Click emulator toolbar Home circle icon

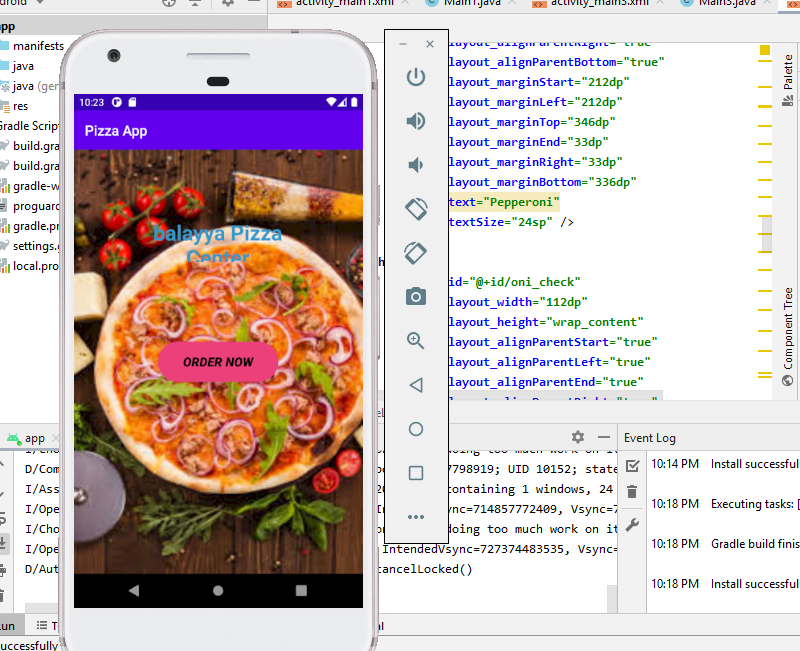click(416, 429)
